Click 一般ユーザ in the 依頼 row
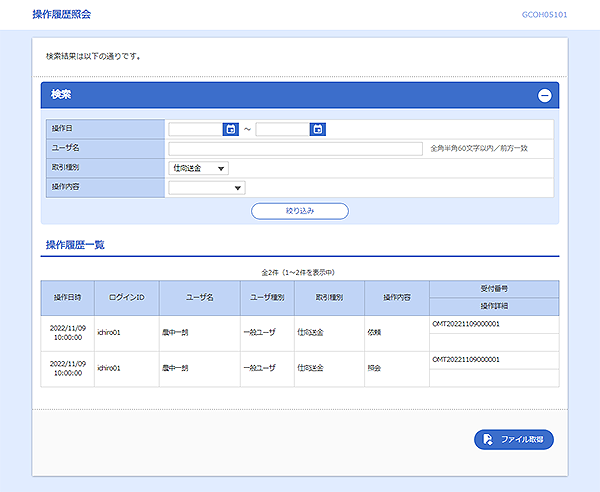The height and width of the screenshot is (492, 600). [259, 333]
